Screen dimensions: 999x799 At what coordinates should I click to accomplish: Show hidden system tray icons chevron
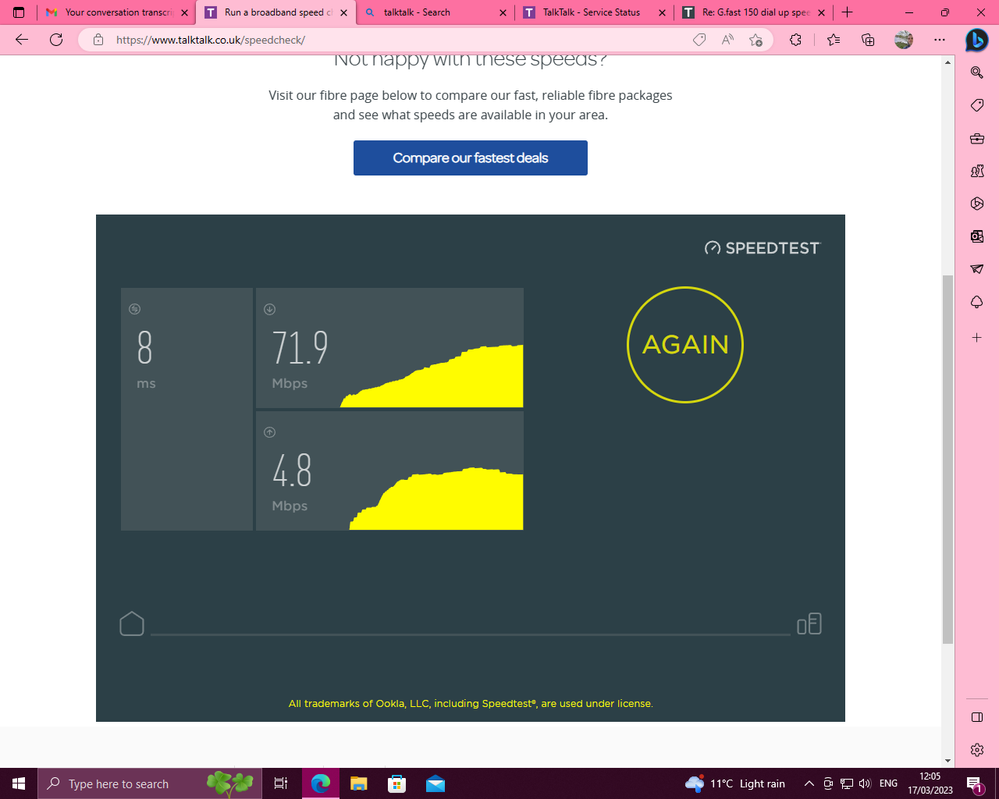809,784
